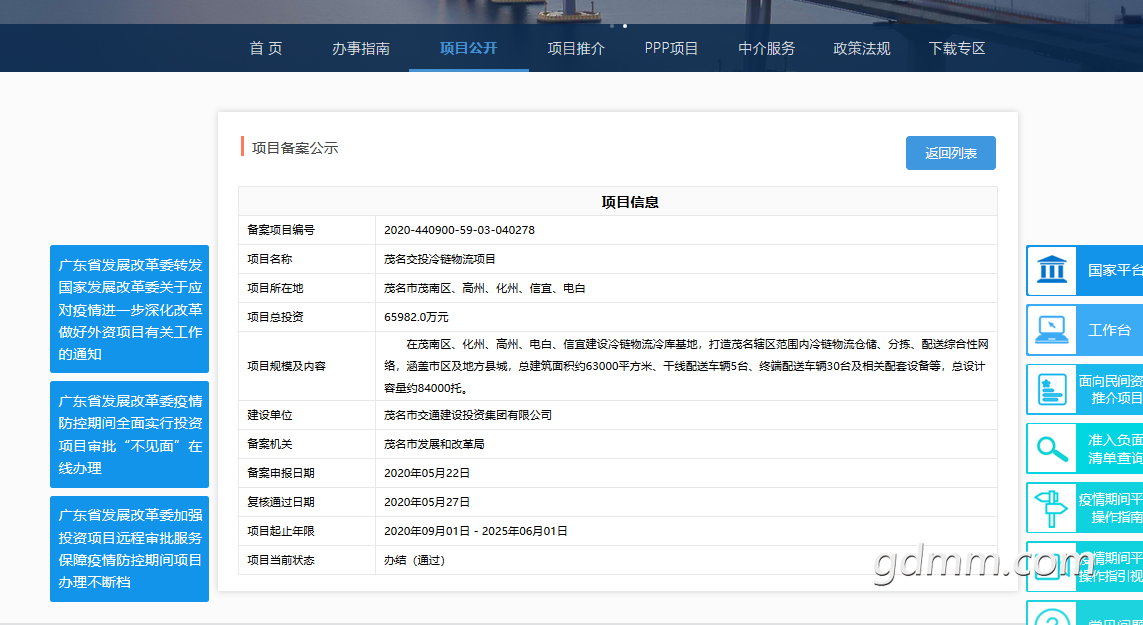The width and height of the screenshot is (1143, 625).
Task: Click the 返回列表 button
Action: click(x=951, y=153)
